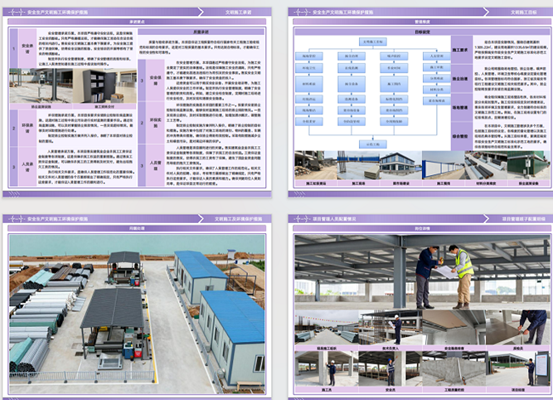Click the arrow chevron in the top-right slide header
Screen dimensions: 553x400
point(486,12)
